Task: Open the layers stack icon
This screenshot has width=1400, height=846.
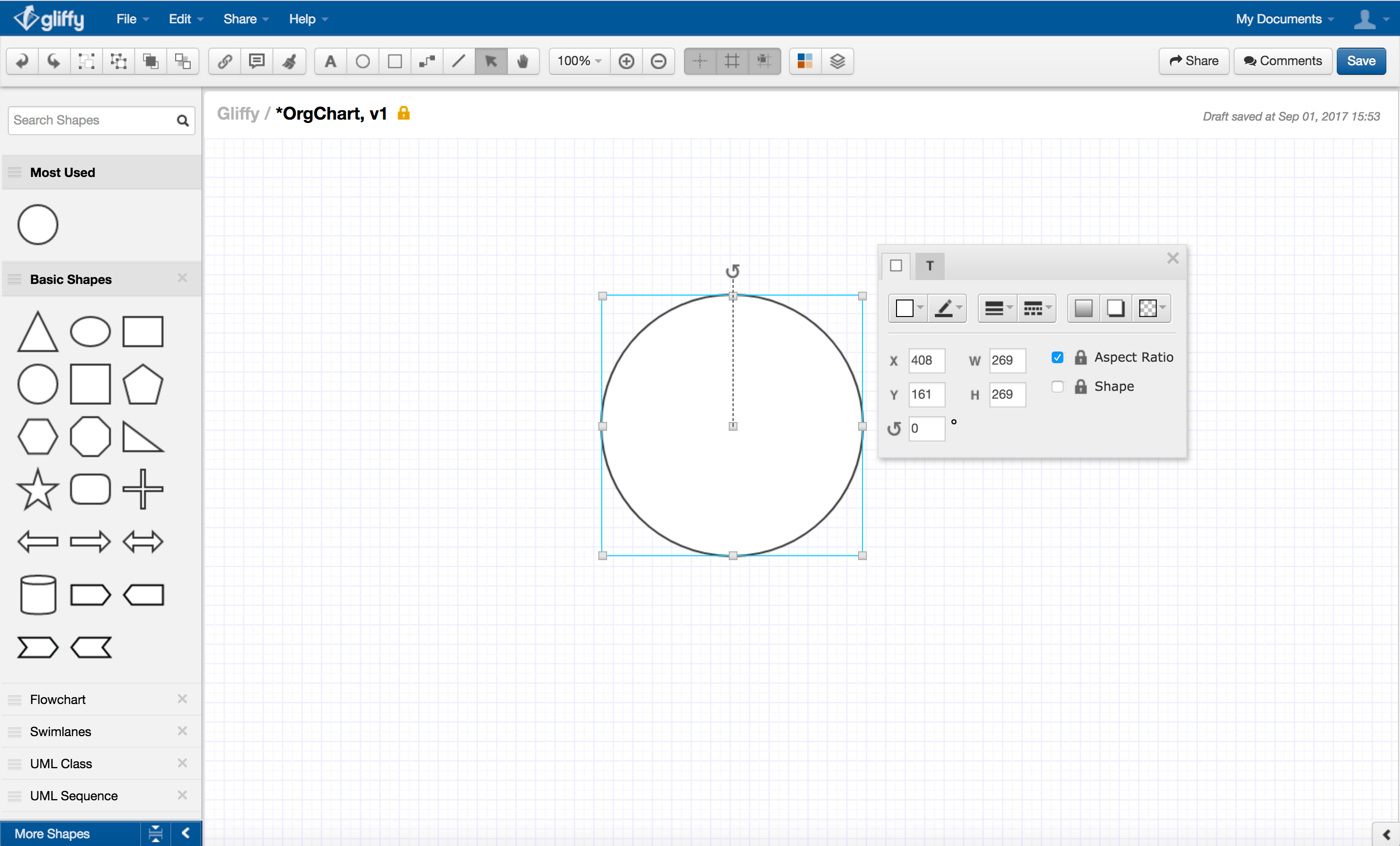Action: (837, 61)
